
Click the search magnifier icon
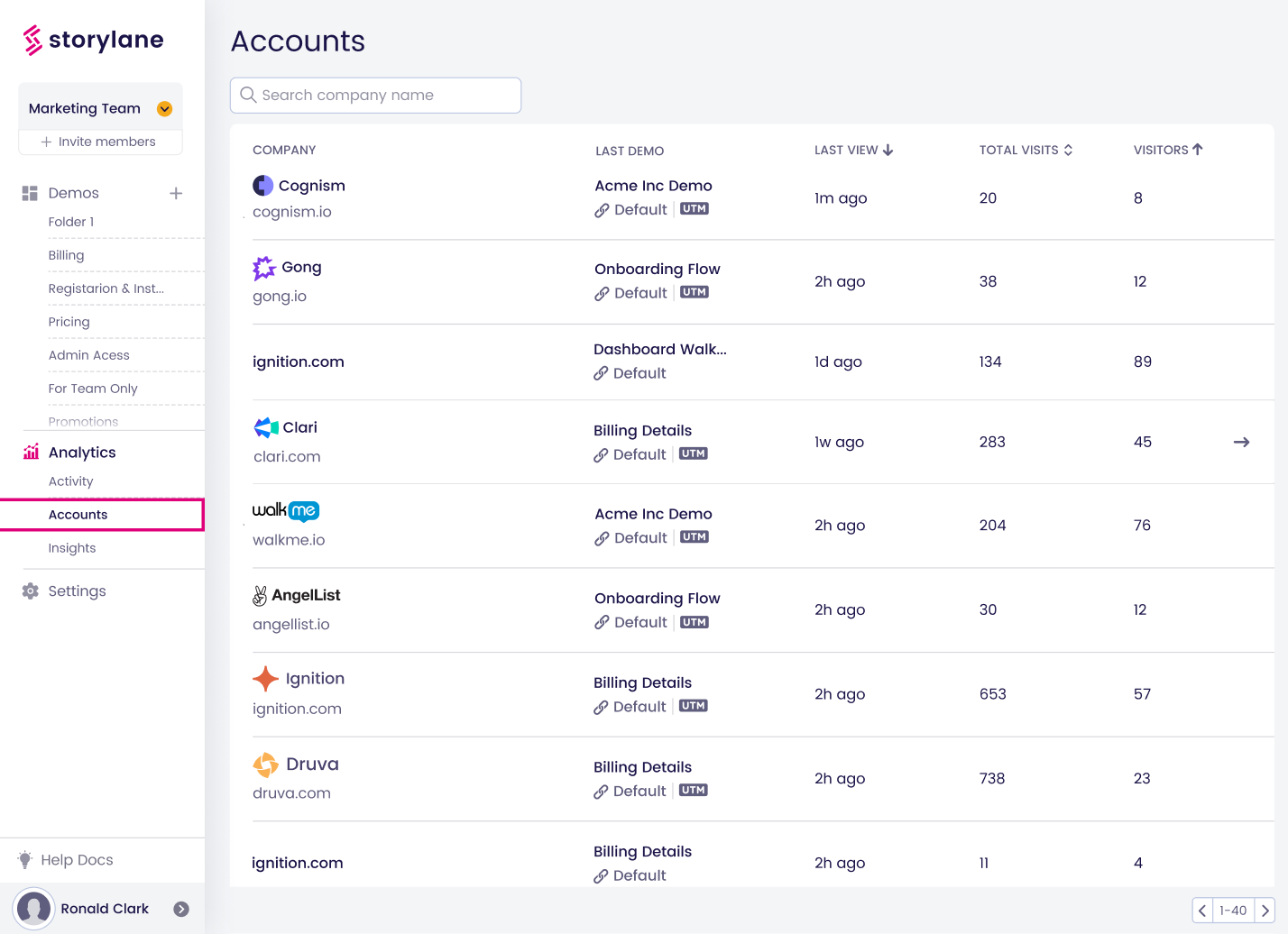248,95
